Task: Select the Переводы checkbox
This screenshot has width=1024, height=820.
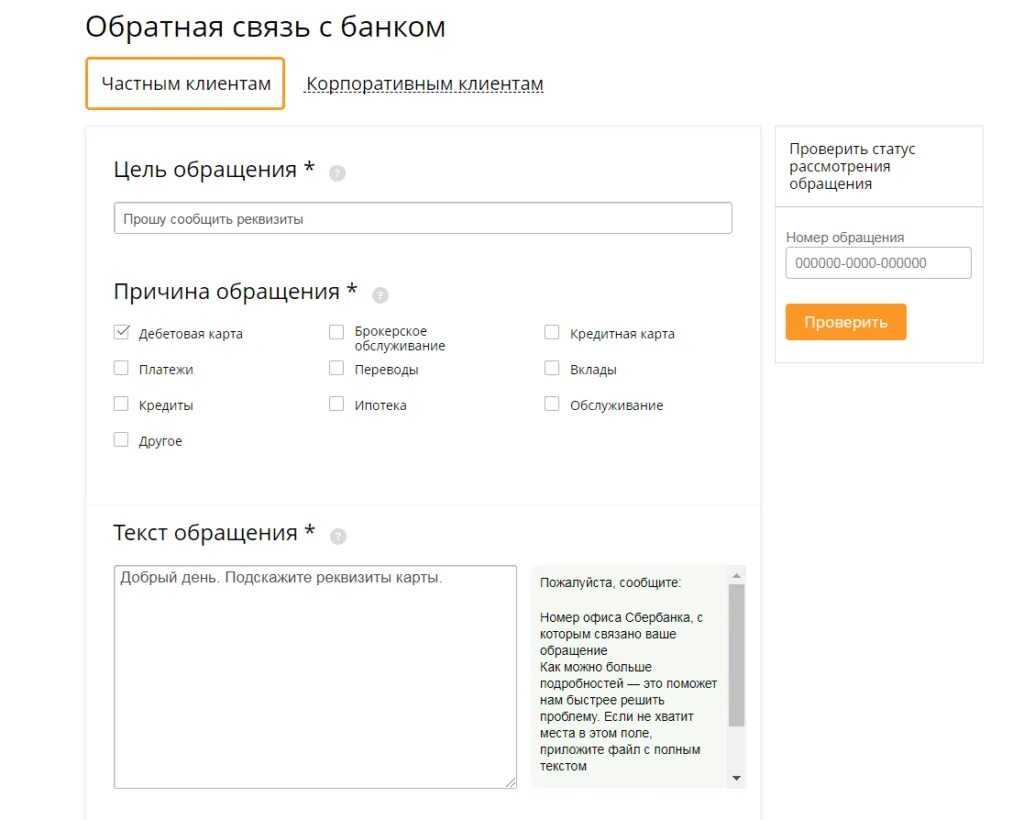Action: point(337,369)
